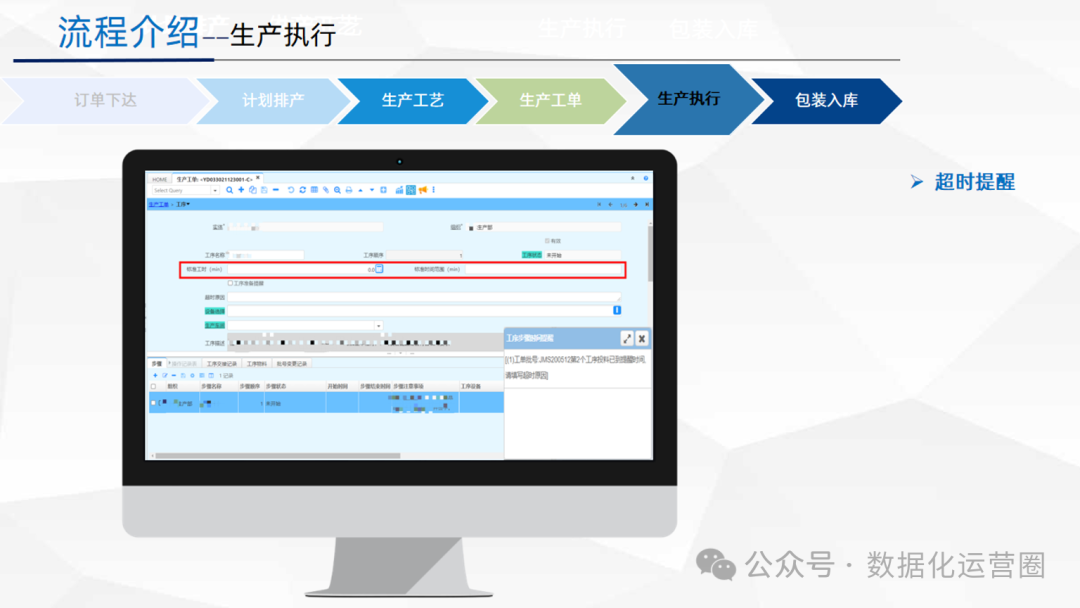Screen dimensions: 1080x608
Task: Click the Print icon in toolbar
Action: (x=349, y=190)
